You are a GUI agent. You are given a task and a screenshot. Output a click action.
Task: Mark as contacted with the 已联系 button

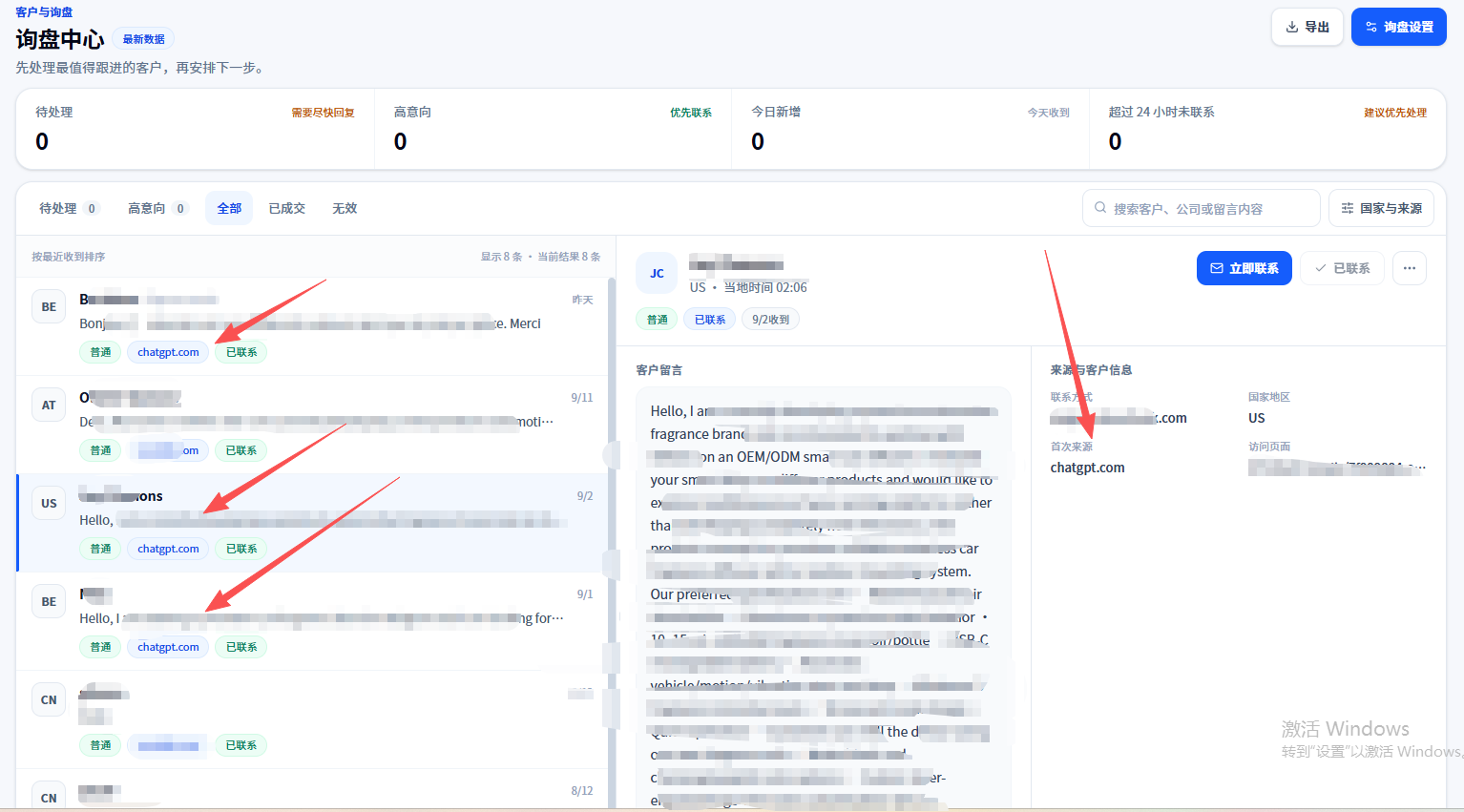coord(1343,268)
